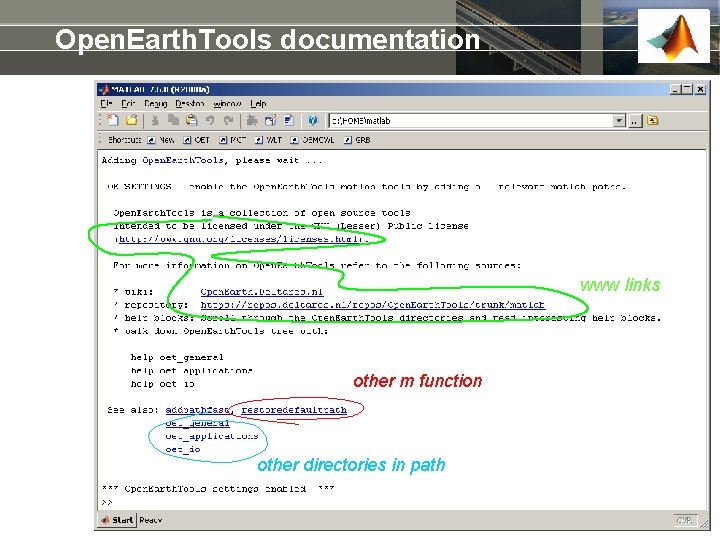Open the File menu
This screenshot has height=540, width=720.
107,104
